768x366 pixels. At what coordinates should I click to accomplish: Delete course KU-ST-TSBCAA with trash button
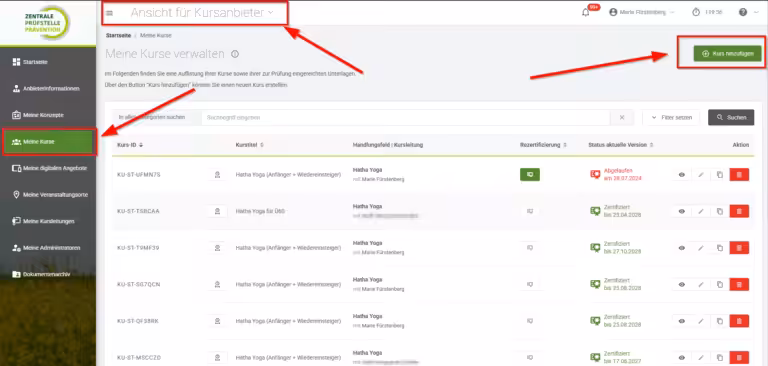coord(739,211)
